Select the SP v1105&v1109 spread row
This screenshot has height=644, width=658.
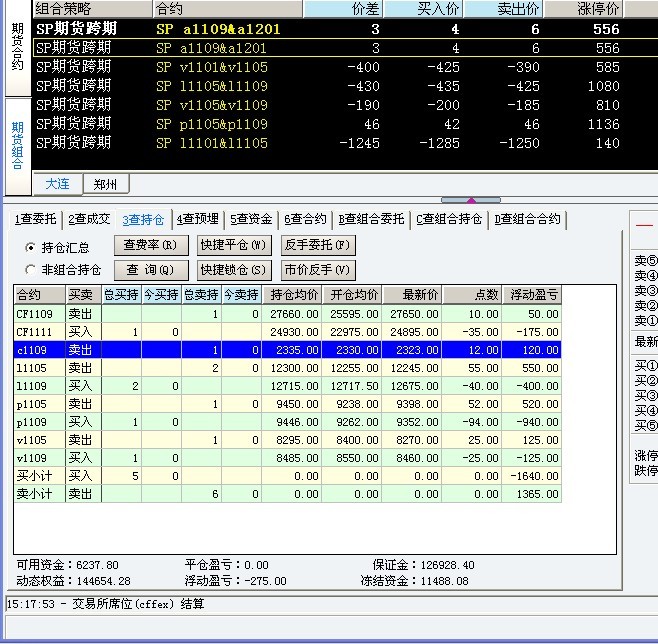click(345, 105)
